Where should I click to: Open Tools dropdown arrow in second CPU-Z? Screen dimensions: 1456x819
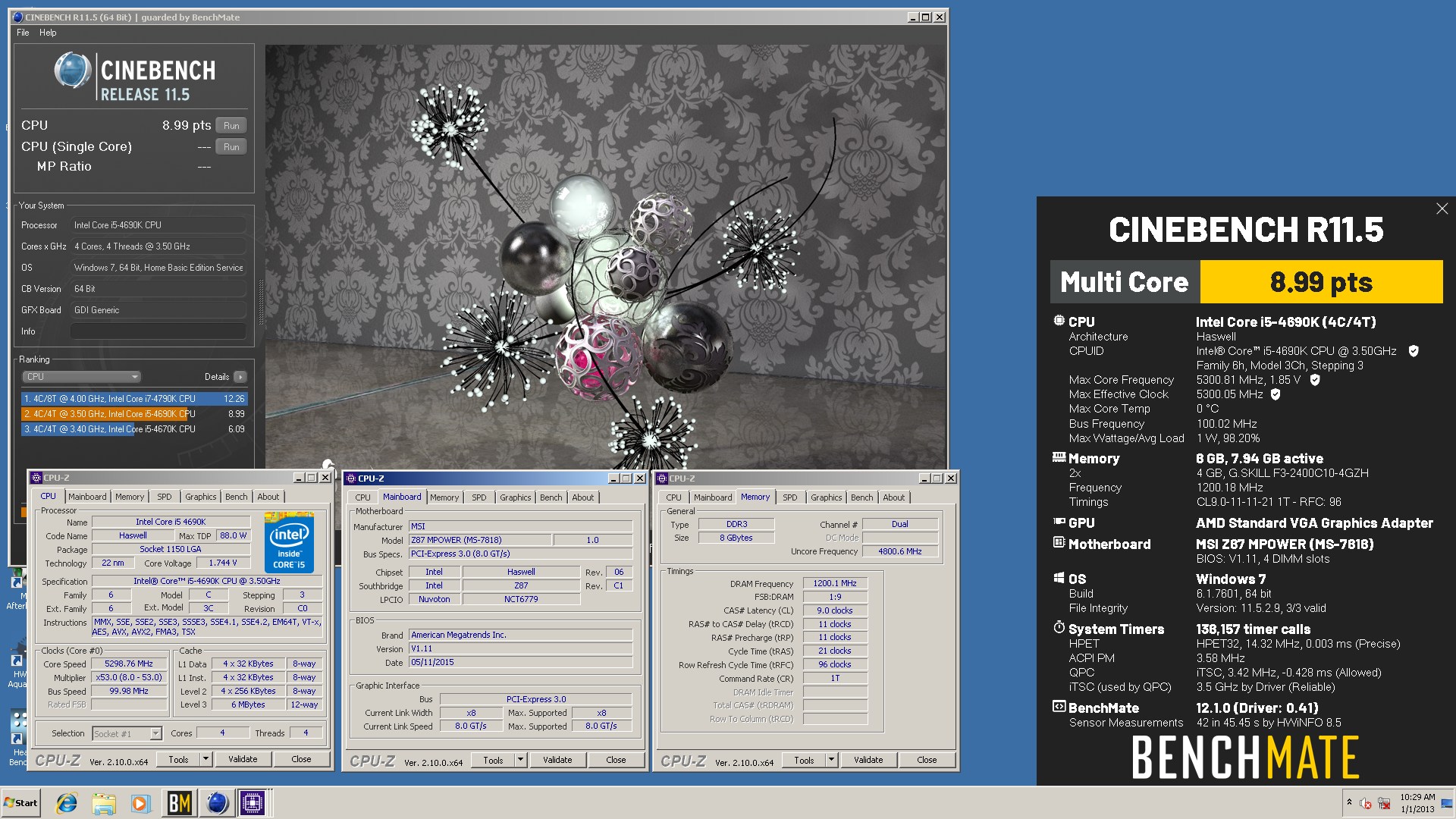click(x=520, y=760)
